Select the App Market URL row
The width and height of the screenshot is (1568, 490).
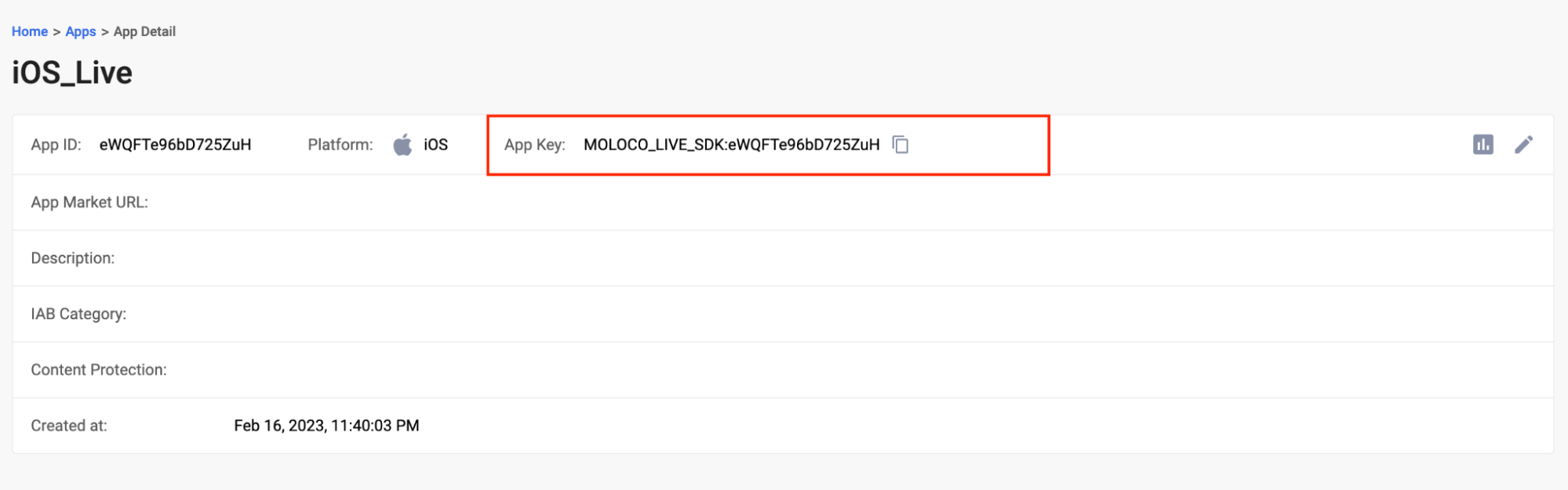click(783, 202)
